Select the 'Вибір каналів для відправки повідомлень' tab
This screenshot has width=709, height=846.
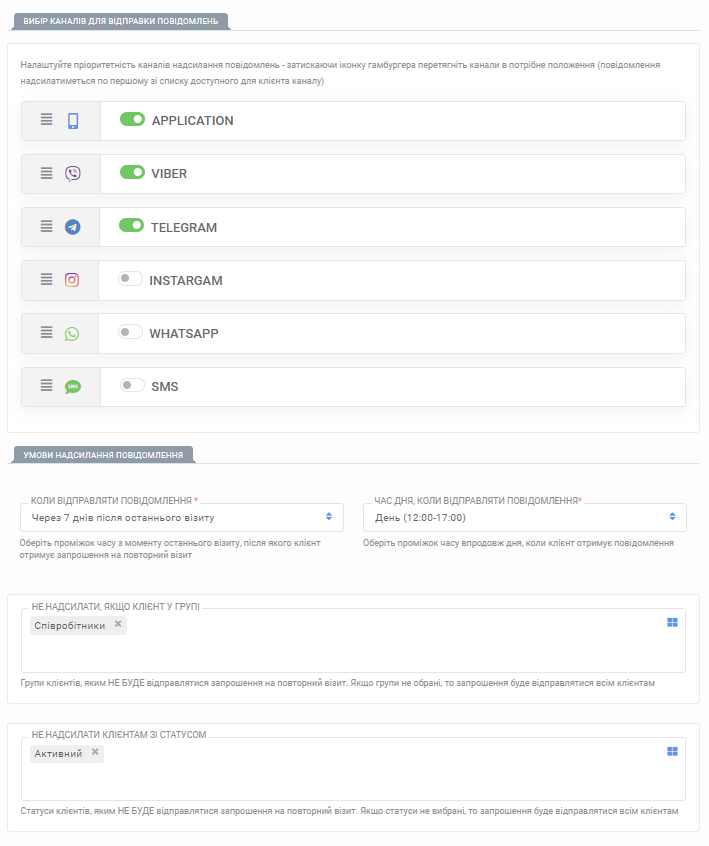[121, 22]
